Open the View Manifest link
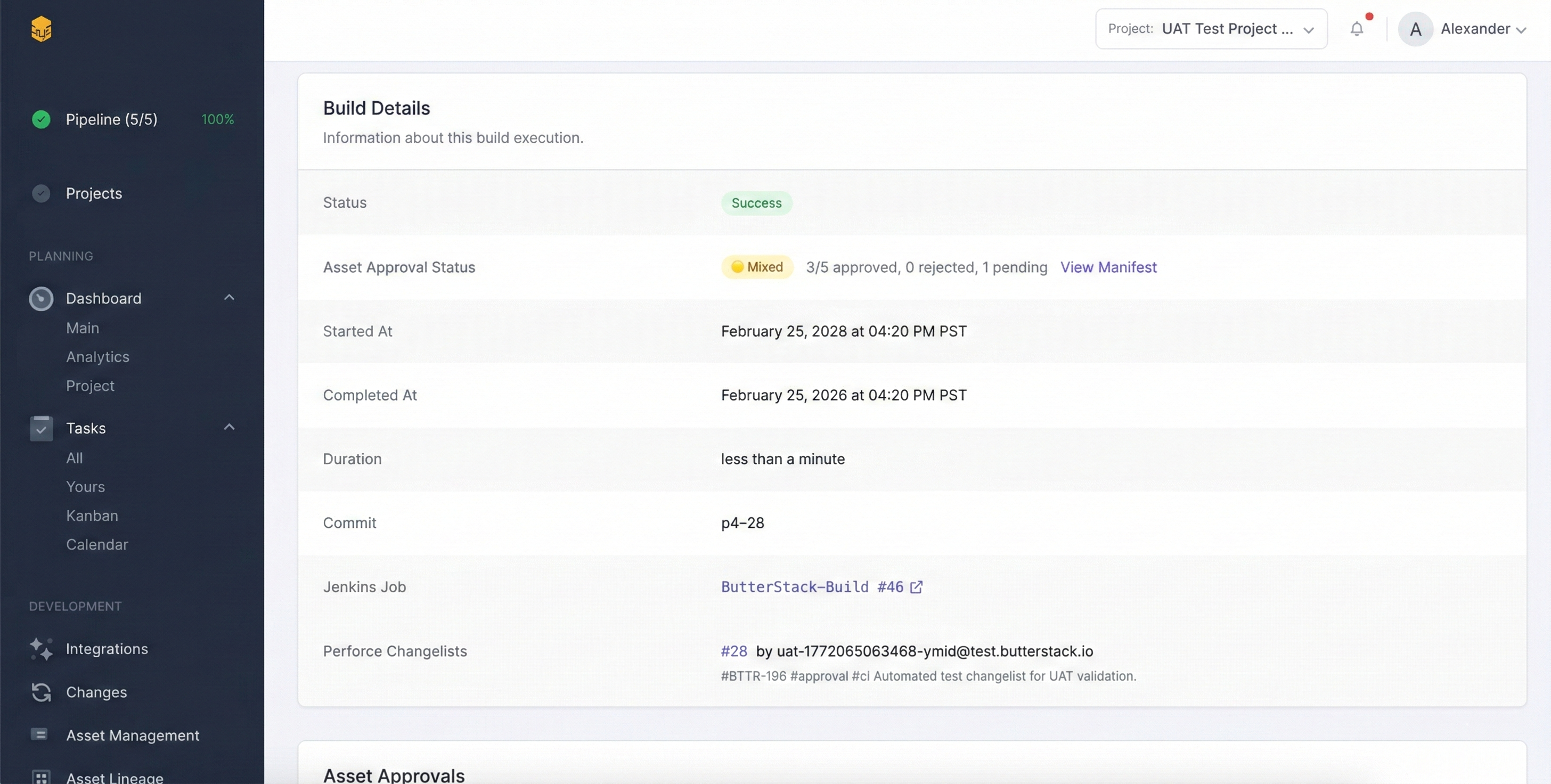1551x784 pixels. pos(1108,267)
